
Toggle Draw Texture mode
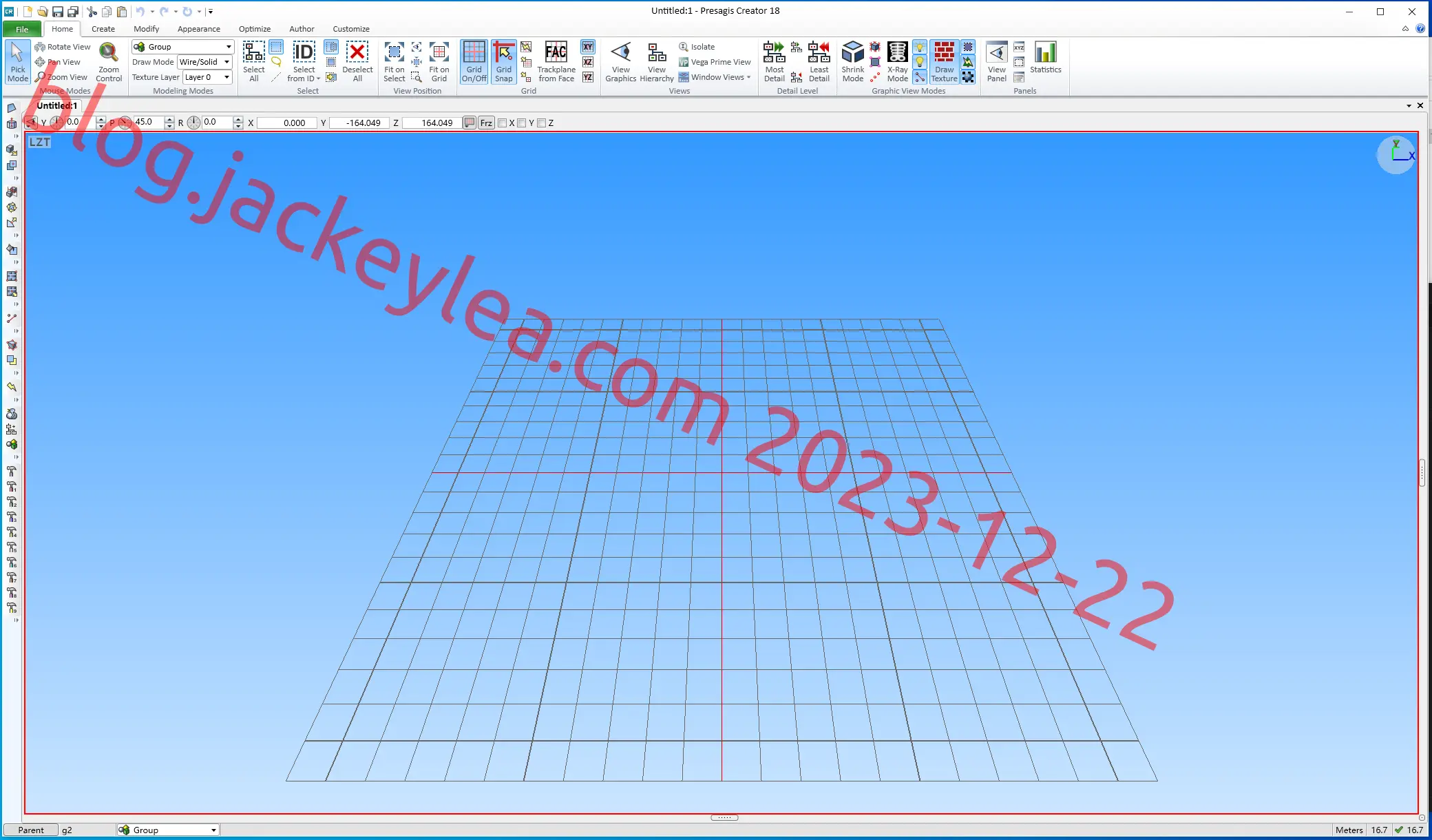pos(944,62)
